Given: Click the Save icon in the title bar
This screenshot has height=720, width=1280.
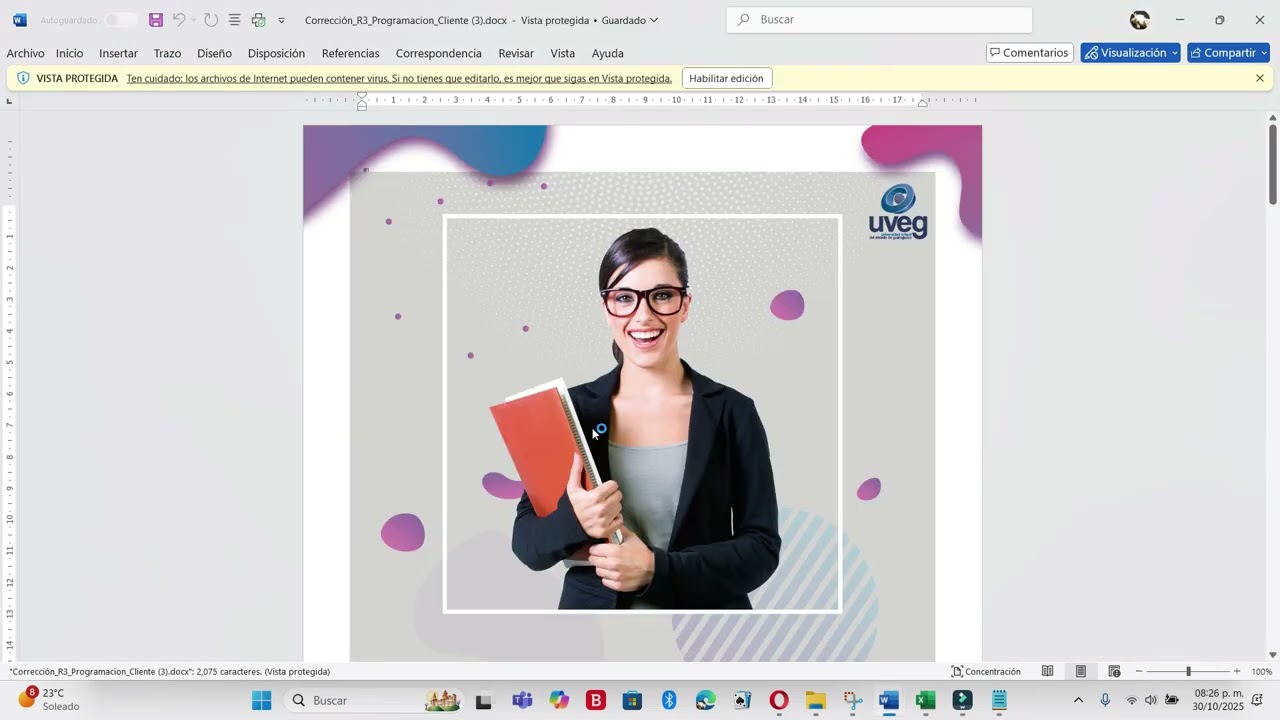Looking at the screenshot, I should click(156, 20).
